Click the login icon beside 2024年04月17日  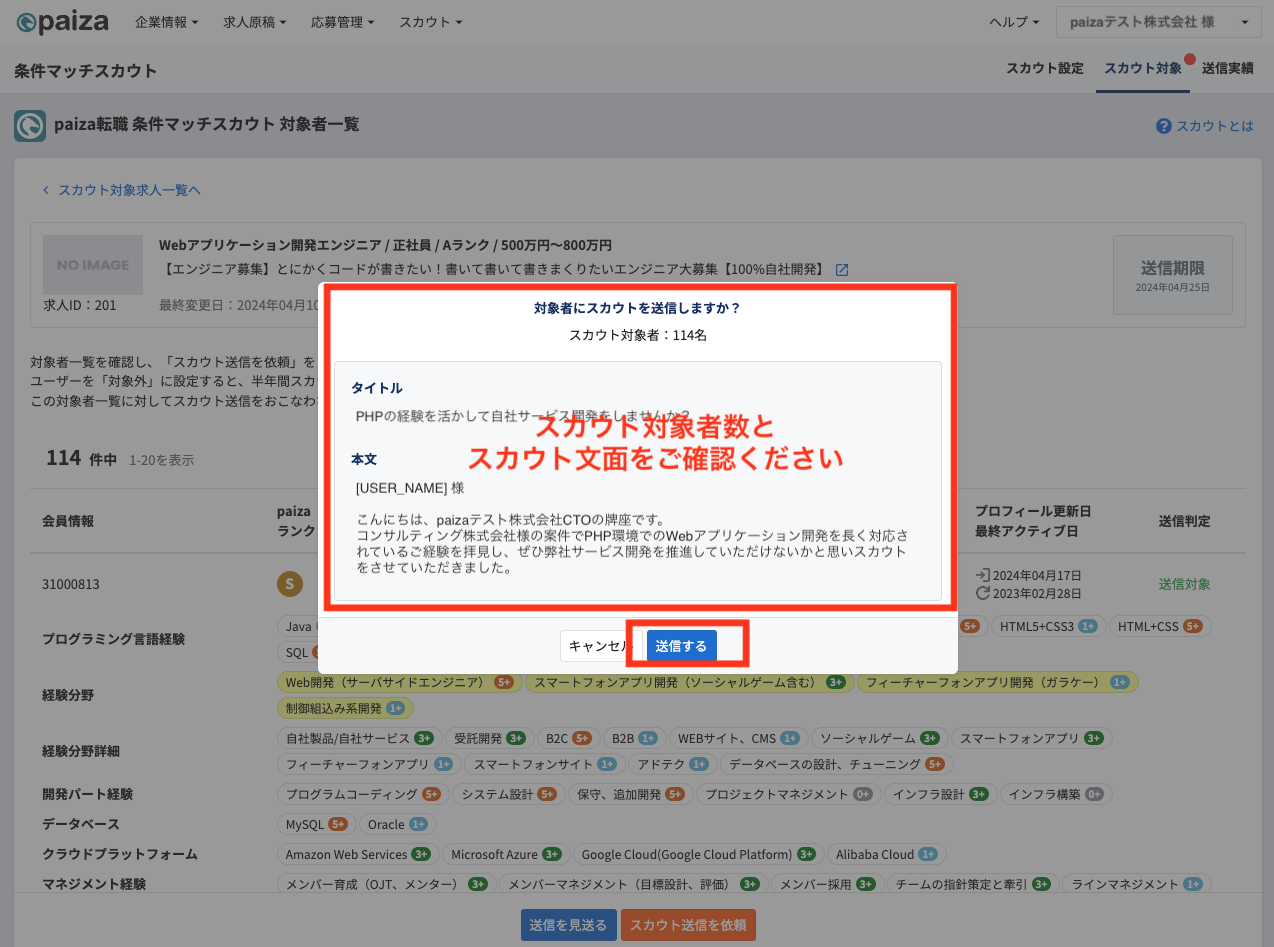pos(983,576)
